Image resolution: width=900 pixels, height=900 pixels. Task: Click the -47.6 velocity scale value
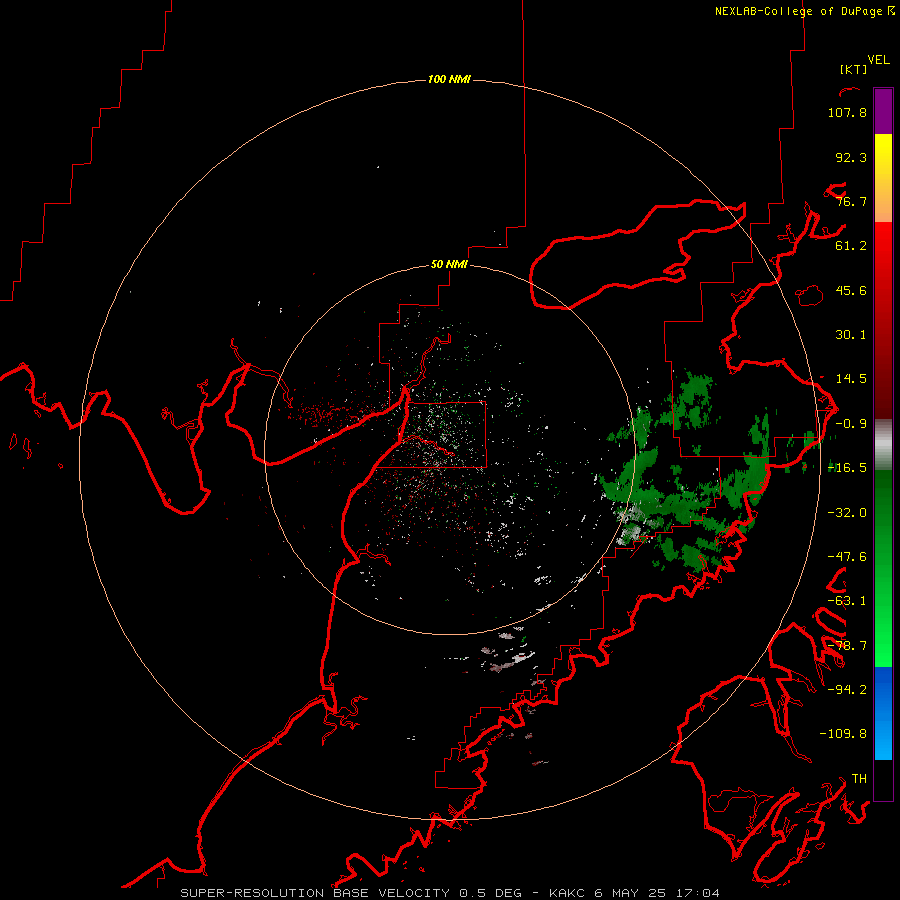847,557
